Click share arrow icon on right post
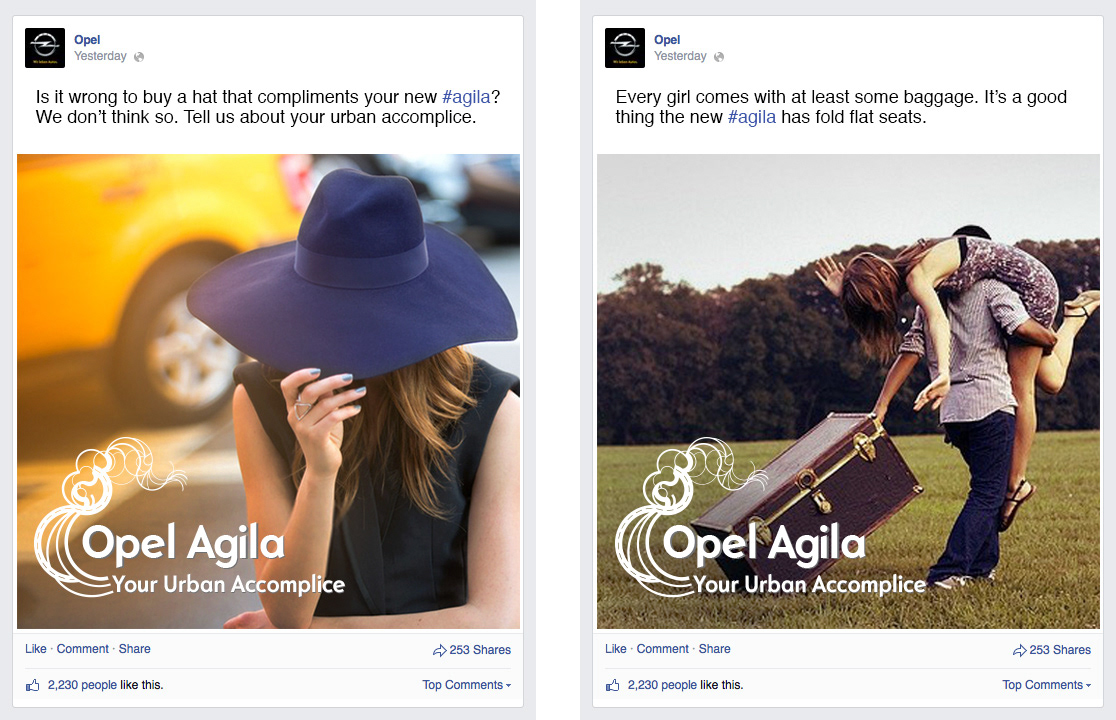1116x720 pixels. pyautogui.click(x=1020, y=650)
